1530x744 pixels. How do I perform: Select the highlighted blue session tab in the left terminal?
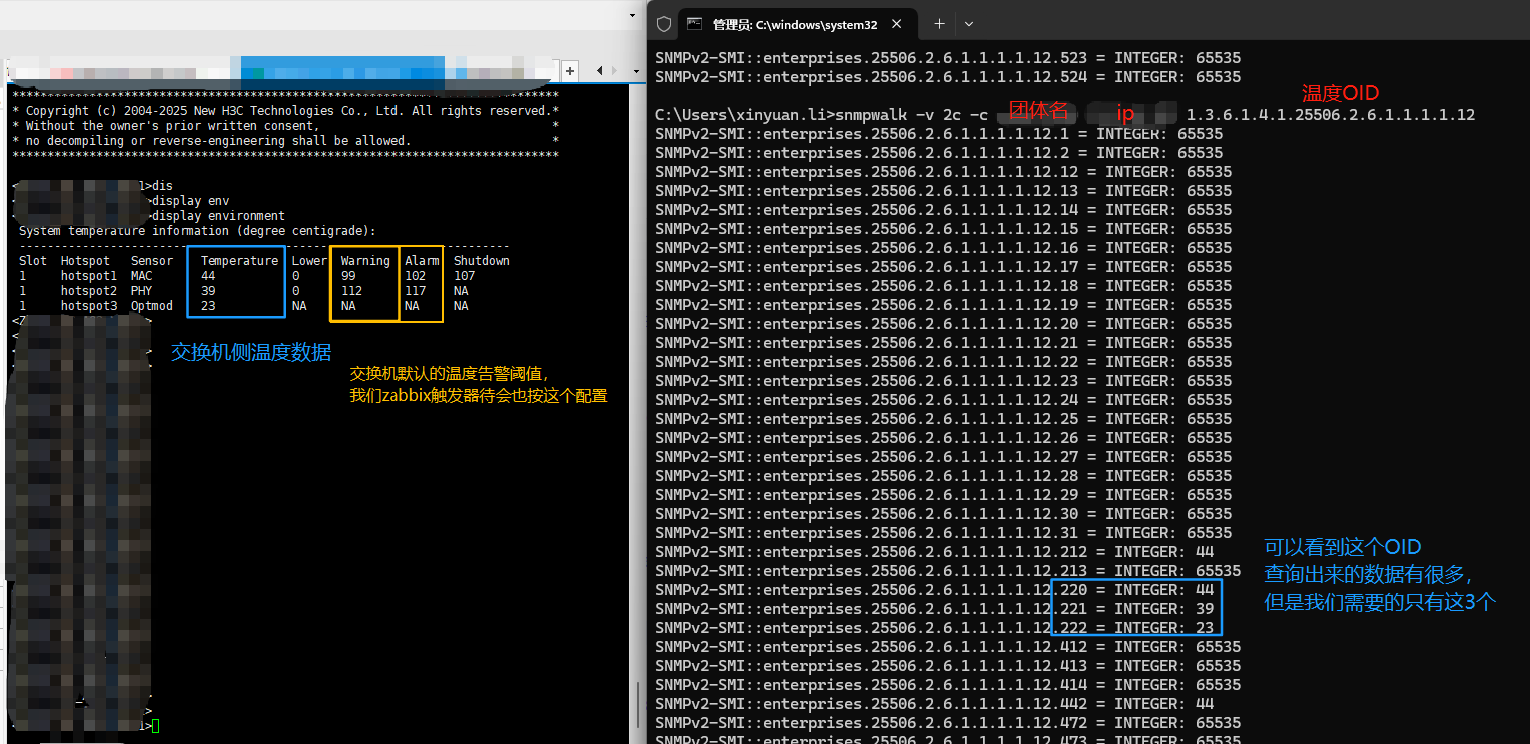pyautogui.click(x=340, y=70)
